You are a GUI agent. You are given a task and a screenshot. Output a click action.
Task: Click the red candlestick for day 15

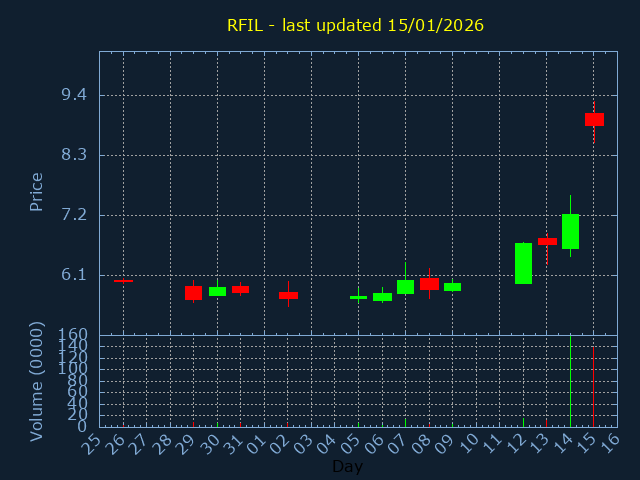(594, 119)
